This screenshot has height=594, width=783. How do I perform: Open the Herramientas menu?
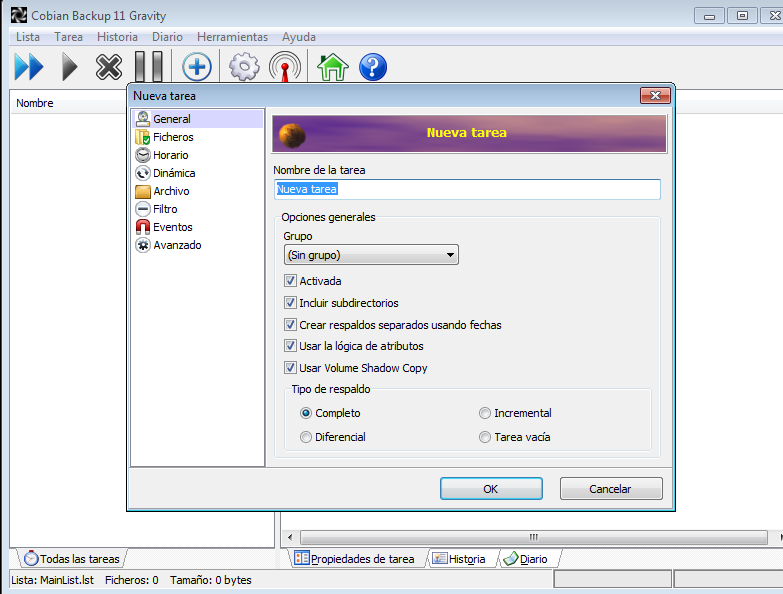(232, 37)
